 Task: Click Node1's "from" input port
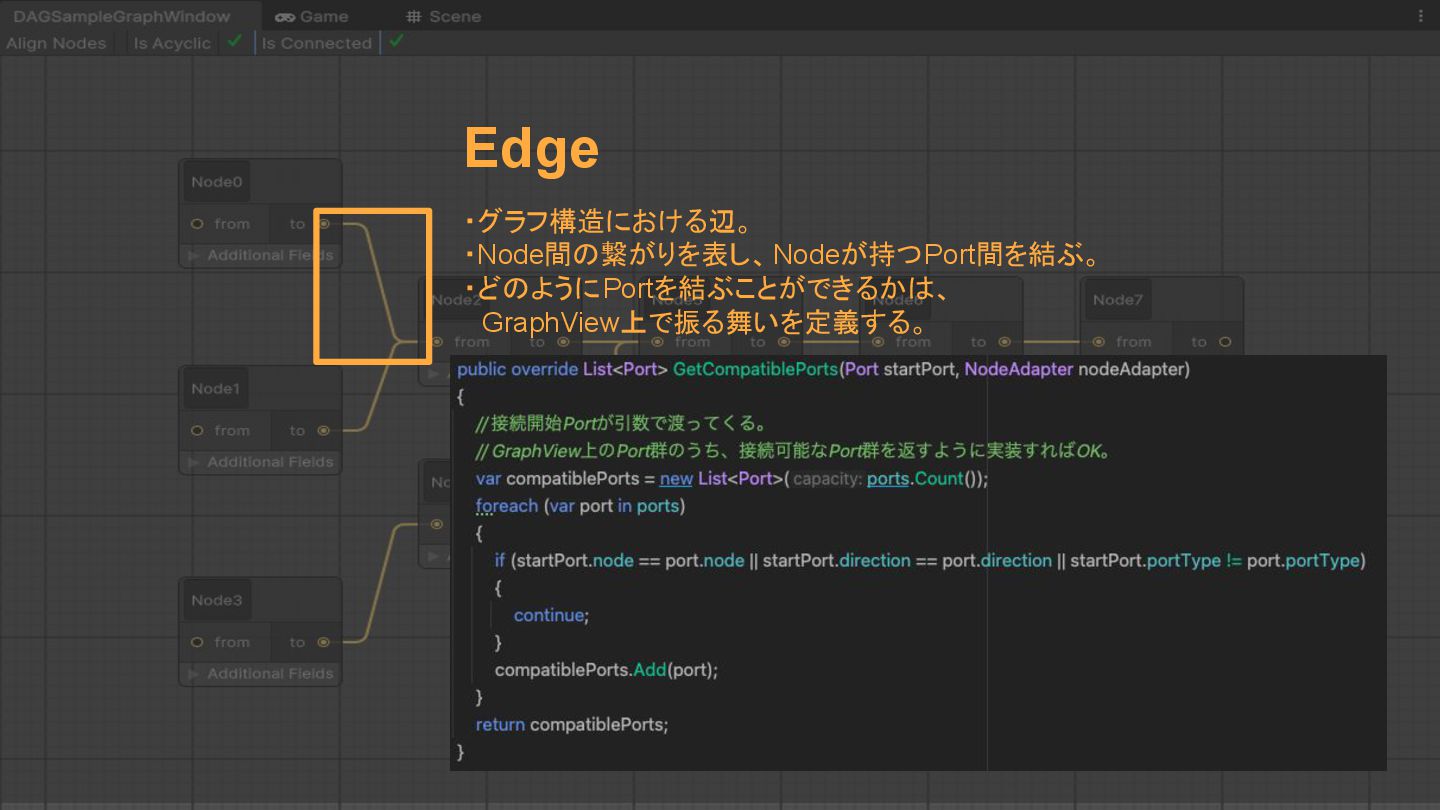pos(197,431)
